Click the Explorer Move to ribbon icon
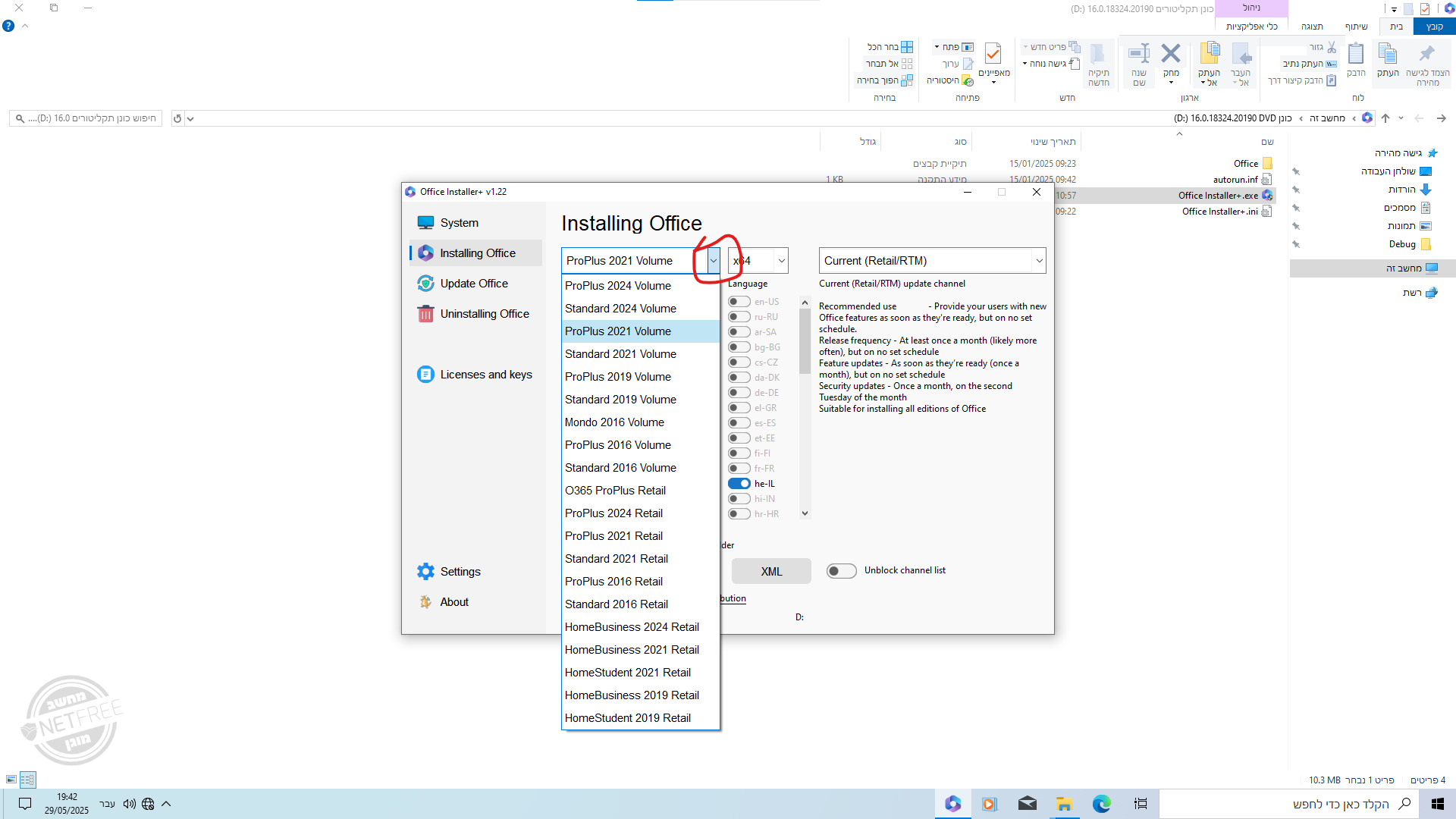Image resolution: width=1456 pixels, height=819 pixels. pos(1241,53)
